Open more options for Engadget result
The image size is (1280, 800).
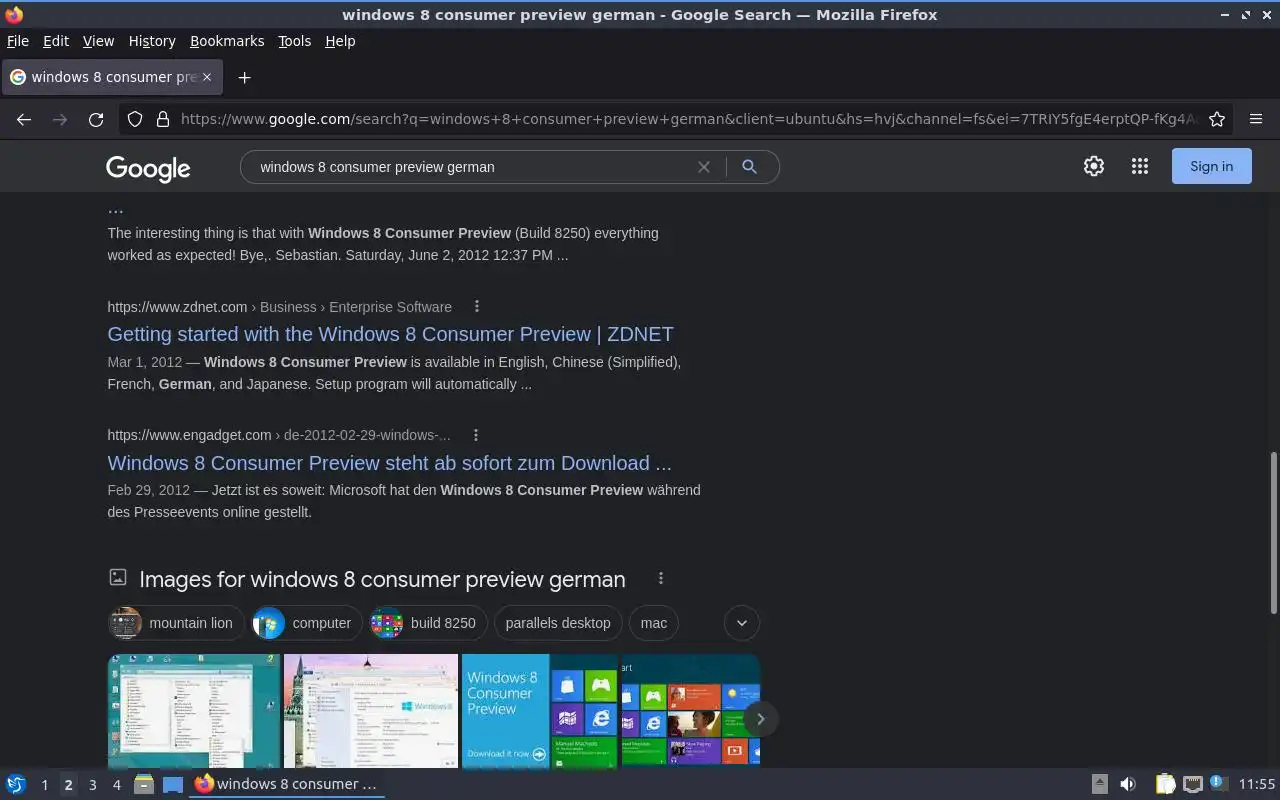click(x=476, y=435)
